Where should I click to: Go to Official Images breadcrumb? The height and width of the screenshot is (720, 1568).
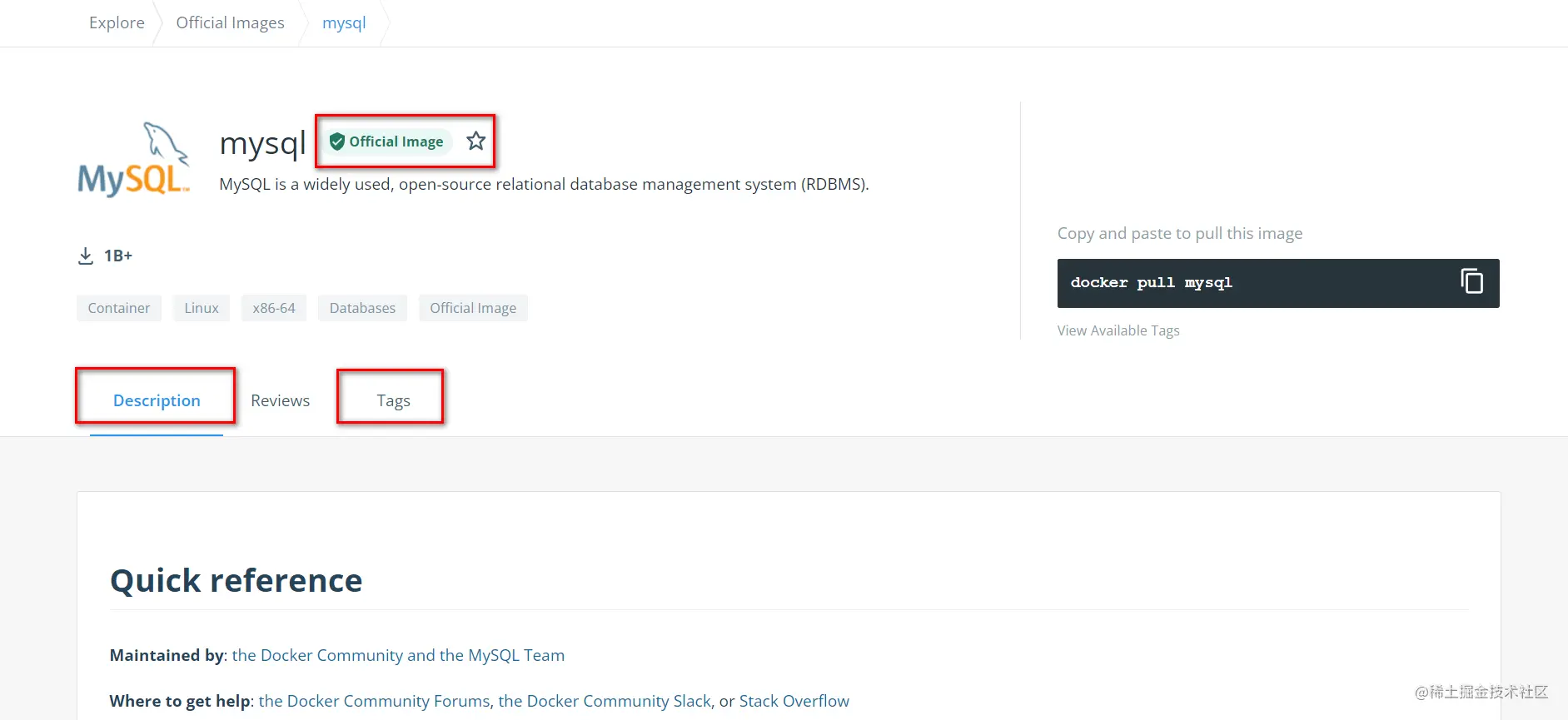point(230,22)
